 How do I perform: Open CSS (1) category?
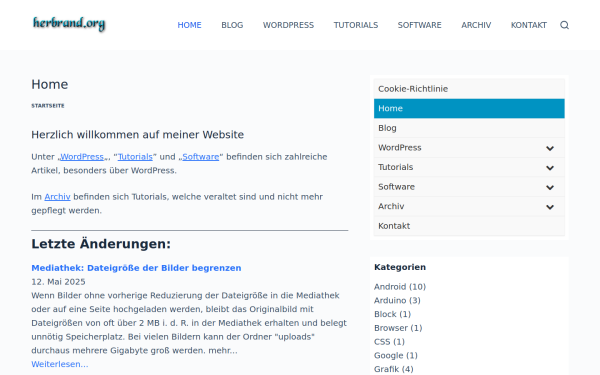click(x=389, y=342)
